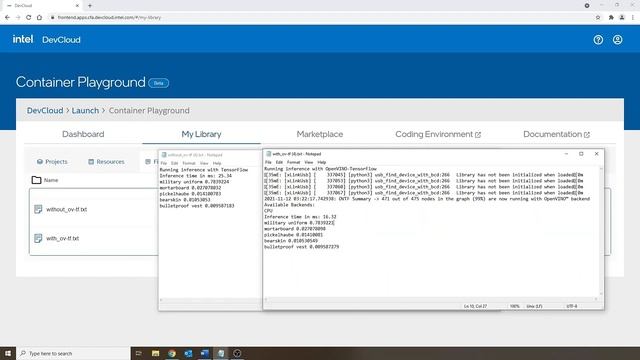
Task: Open the Documentation external tab
Action: [x=556, y=134]
